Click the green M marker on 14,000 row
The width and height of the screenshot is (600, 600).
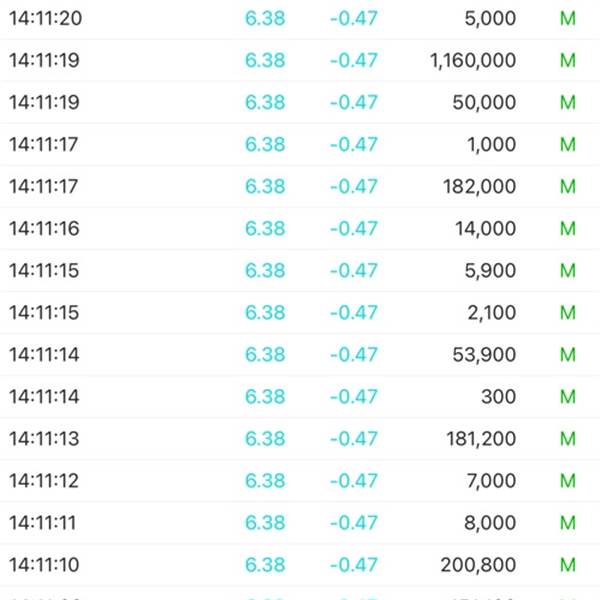(x=568, y=228)
